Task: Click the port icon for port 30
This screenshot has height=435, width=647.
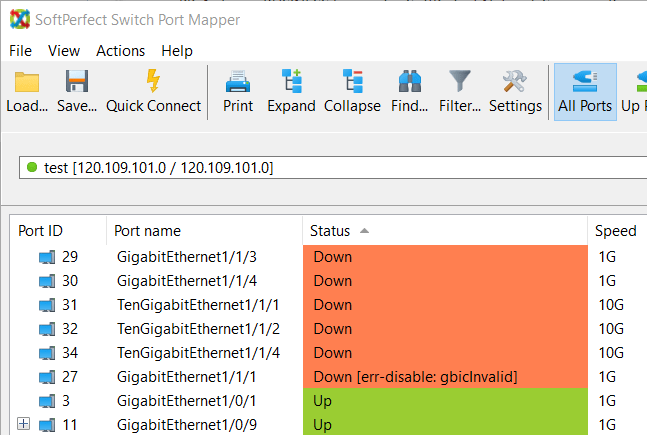Action: [x=47, y=281]
